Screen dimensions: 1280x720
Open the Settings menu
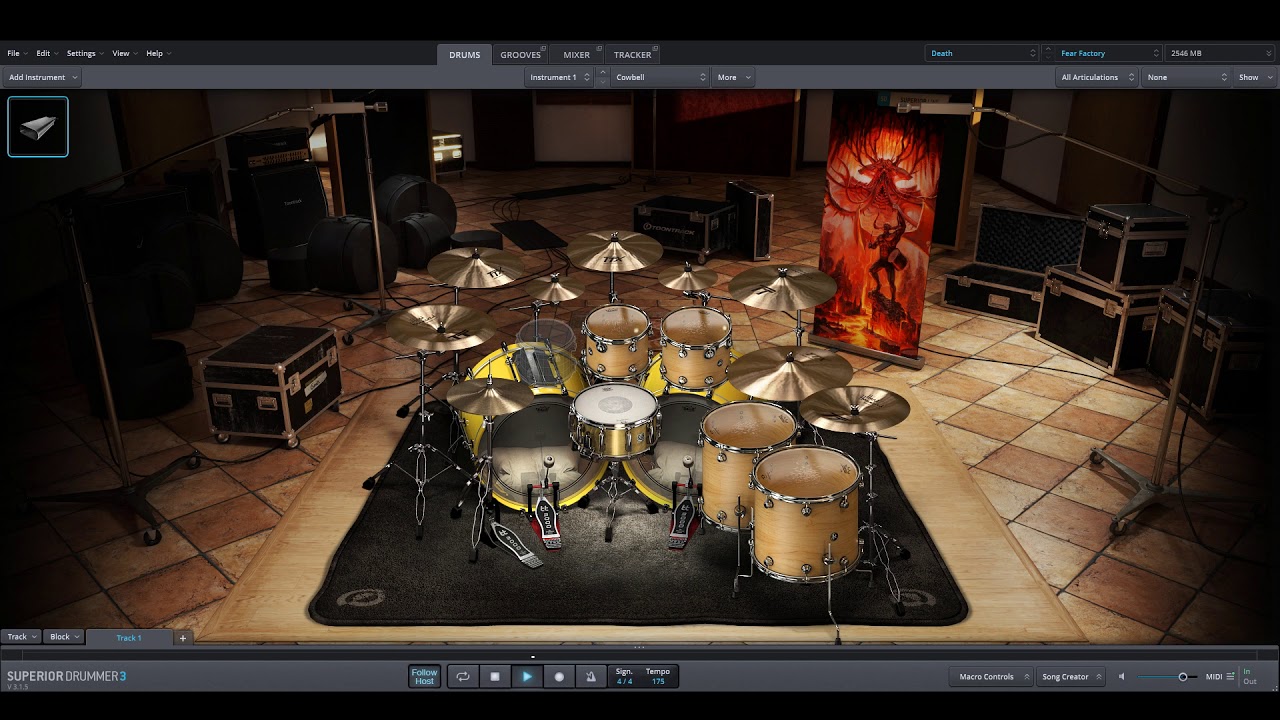(84, 53)
